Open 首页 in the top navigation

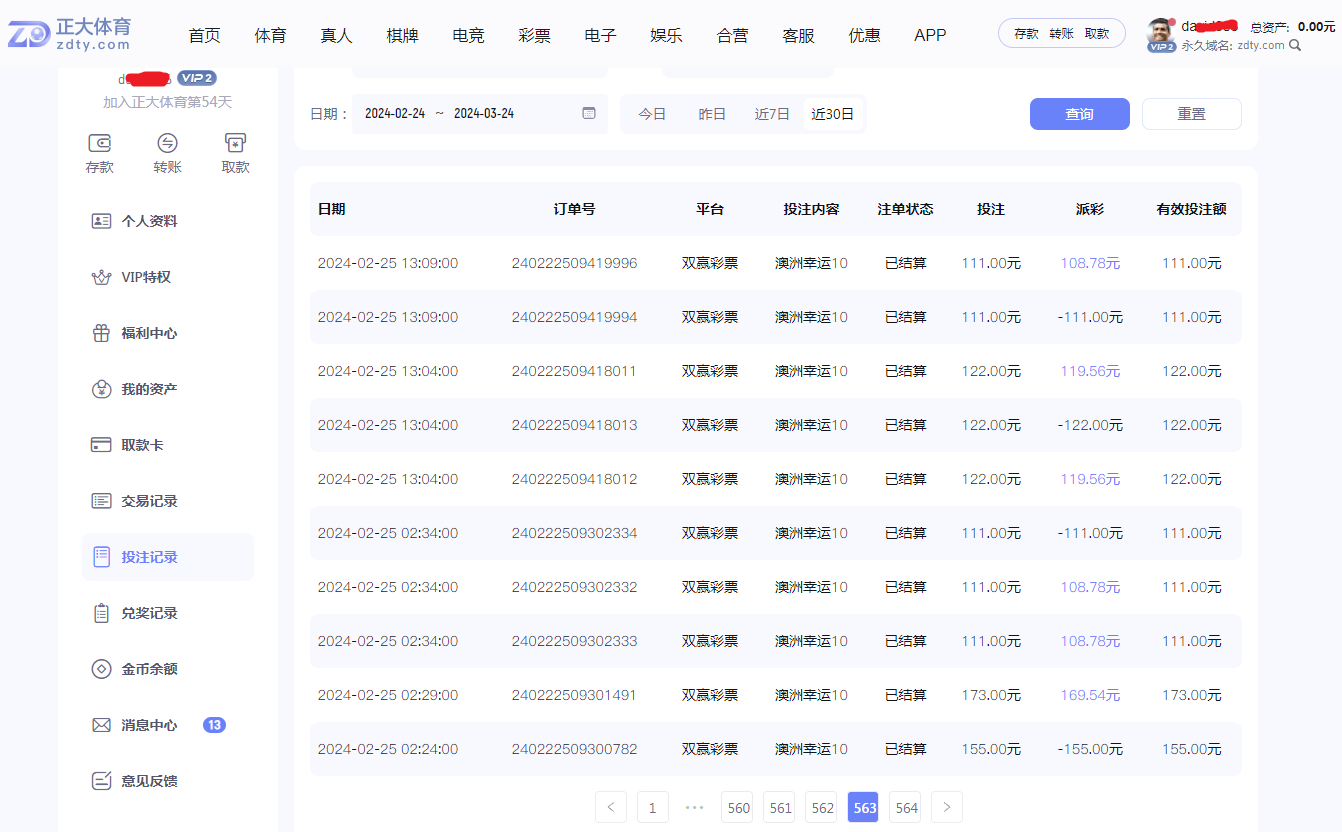(x=205, y=35)
